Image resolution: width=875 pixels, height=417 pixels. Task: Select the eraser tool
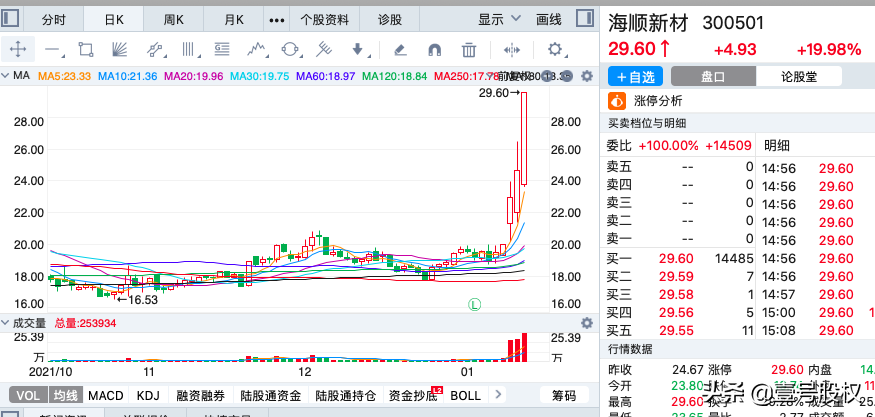tap(400, 50)
